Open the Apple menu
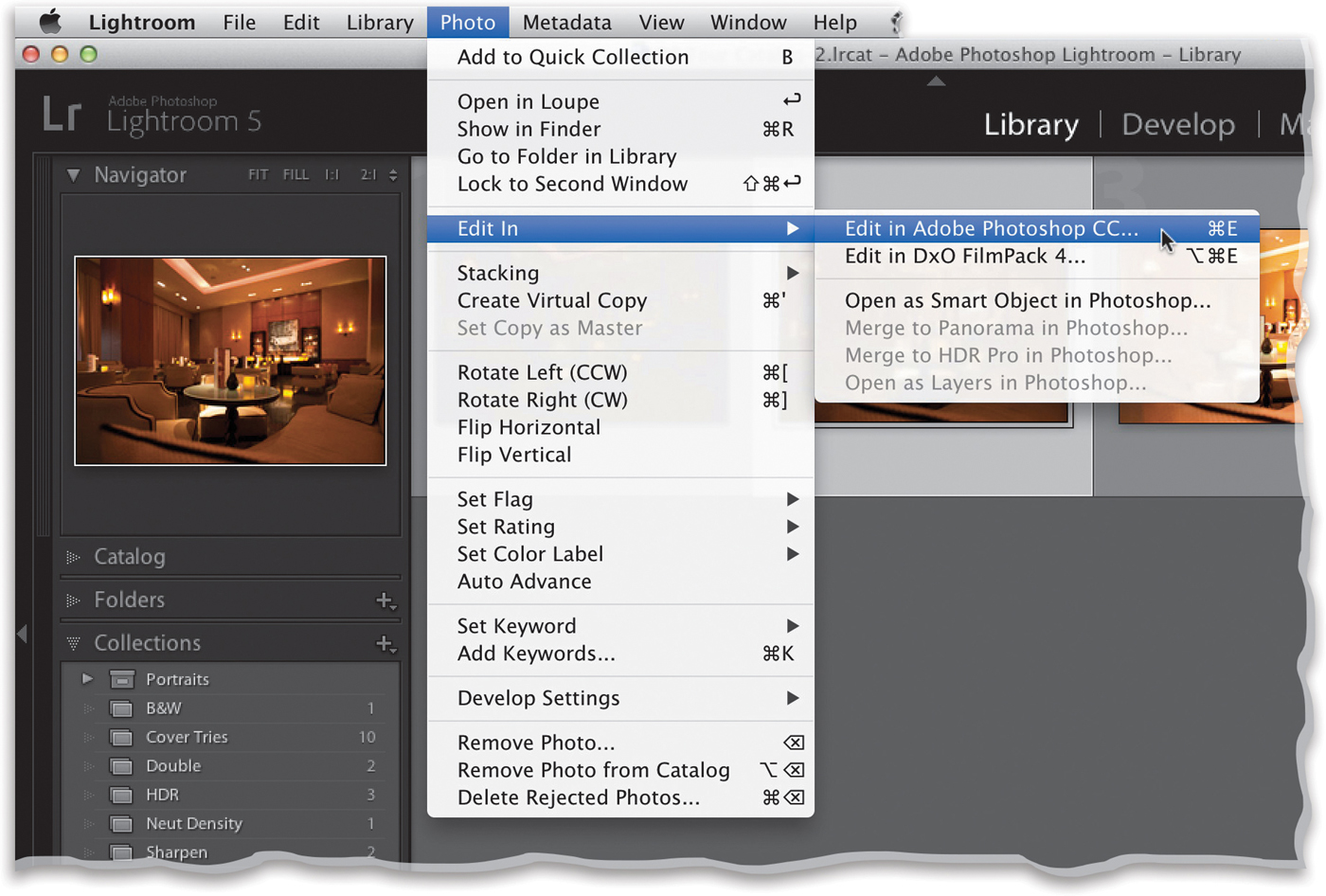Viewport: 1326px width, 896px height. click(50, 21)
